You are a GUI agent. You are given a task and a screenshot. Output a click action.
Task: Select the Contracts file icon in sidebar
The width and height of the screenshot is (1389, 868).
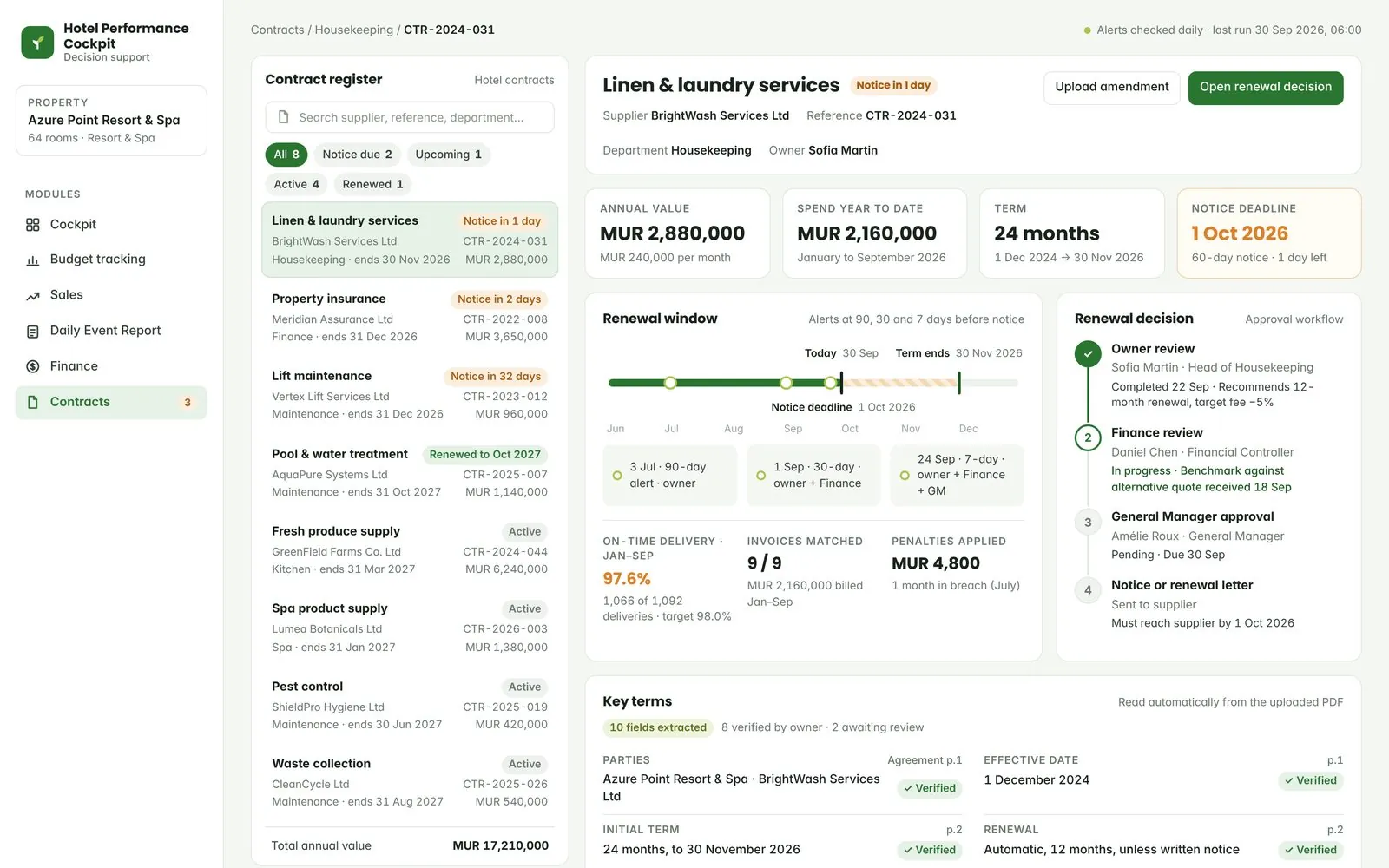pos(33,403)
